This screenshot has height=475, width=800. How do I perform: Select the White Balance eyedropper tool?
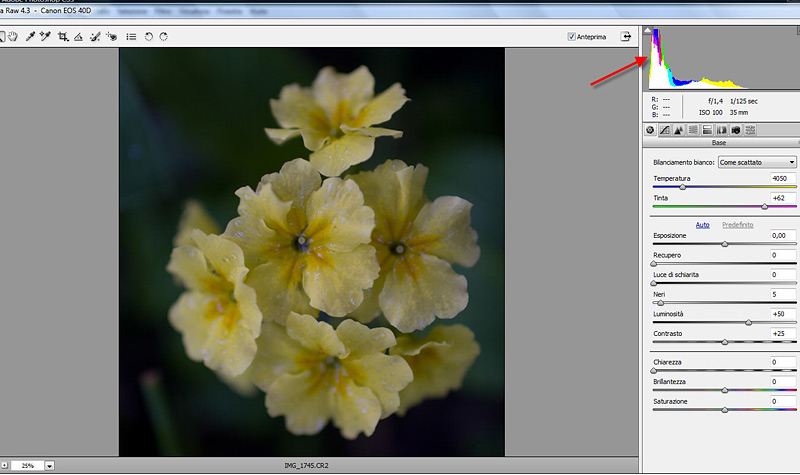pyautogui.click(x=30, y=37)
